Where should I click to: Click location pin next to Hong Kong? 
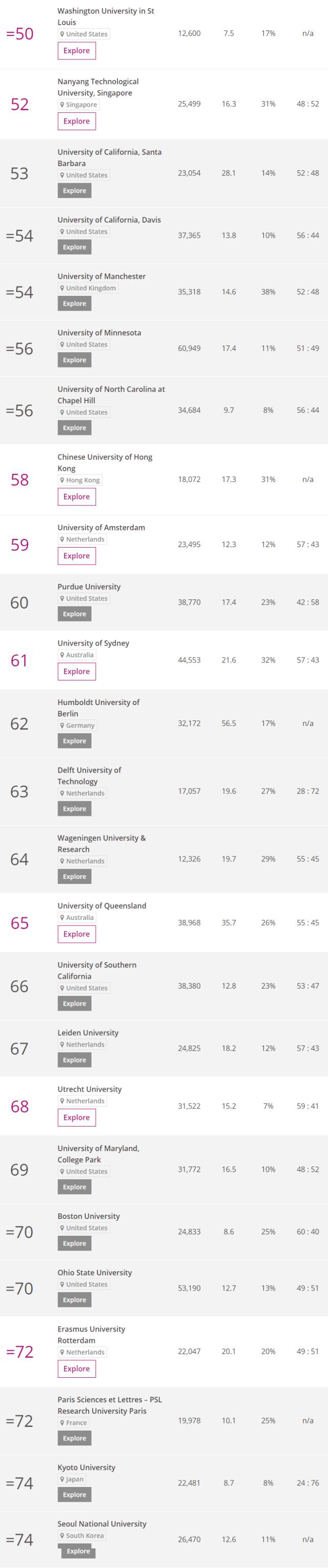62,480
